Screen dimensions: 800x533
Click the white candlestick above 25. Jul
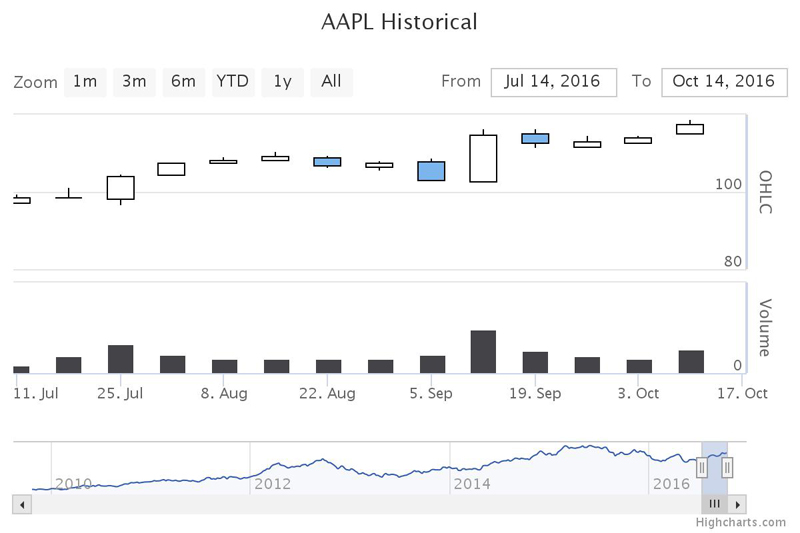[120, 188]
